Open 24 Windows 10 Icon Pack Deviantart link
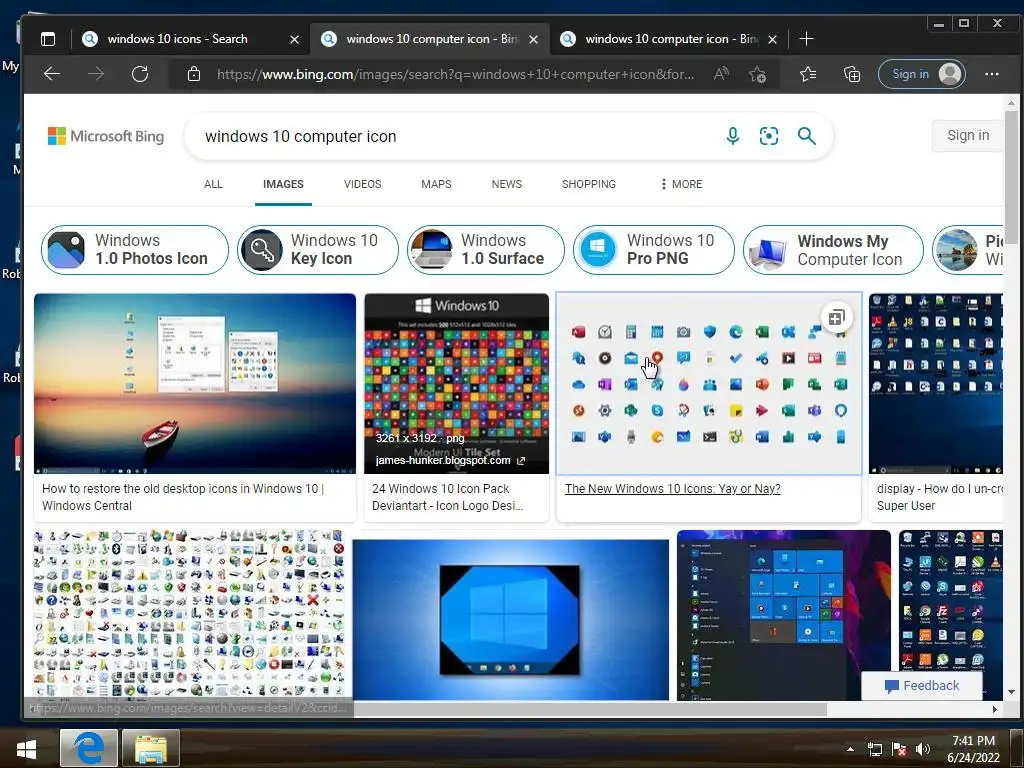The height and width of the screenshot is (768, 1024). click(x=447, y=497)
